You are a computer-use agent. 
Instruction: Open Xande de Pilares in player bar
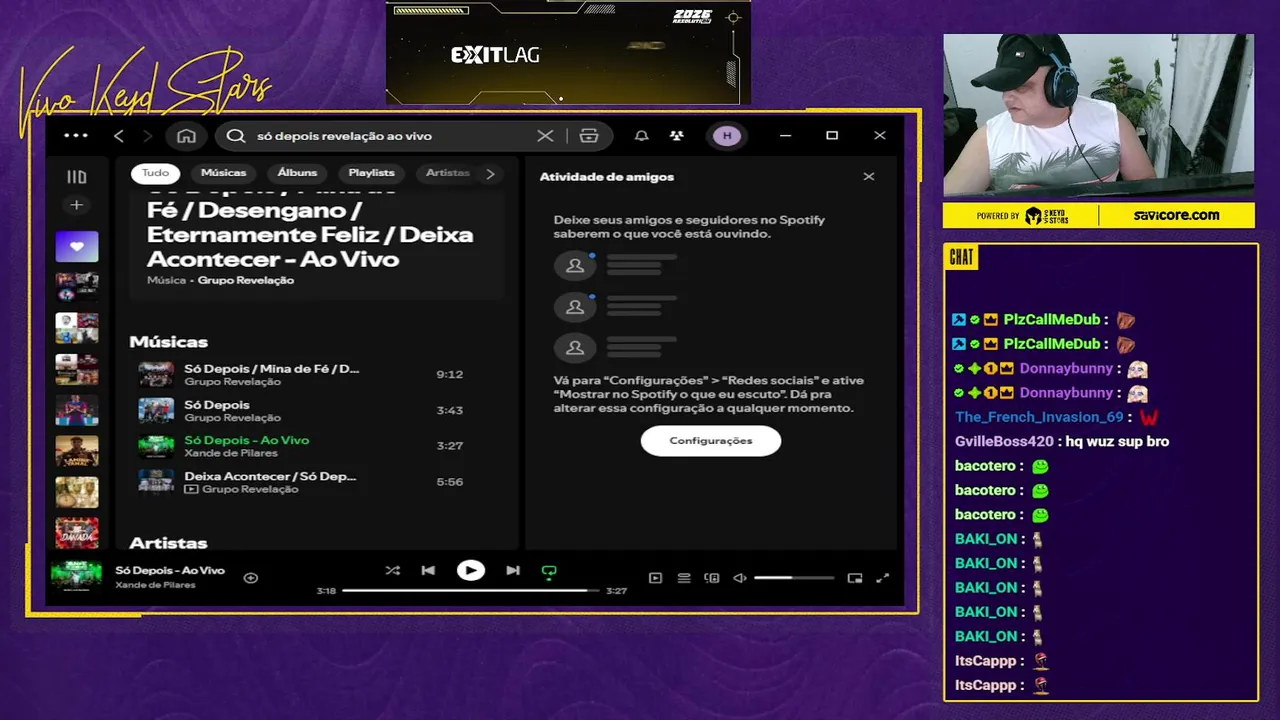155,585
